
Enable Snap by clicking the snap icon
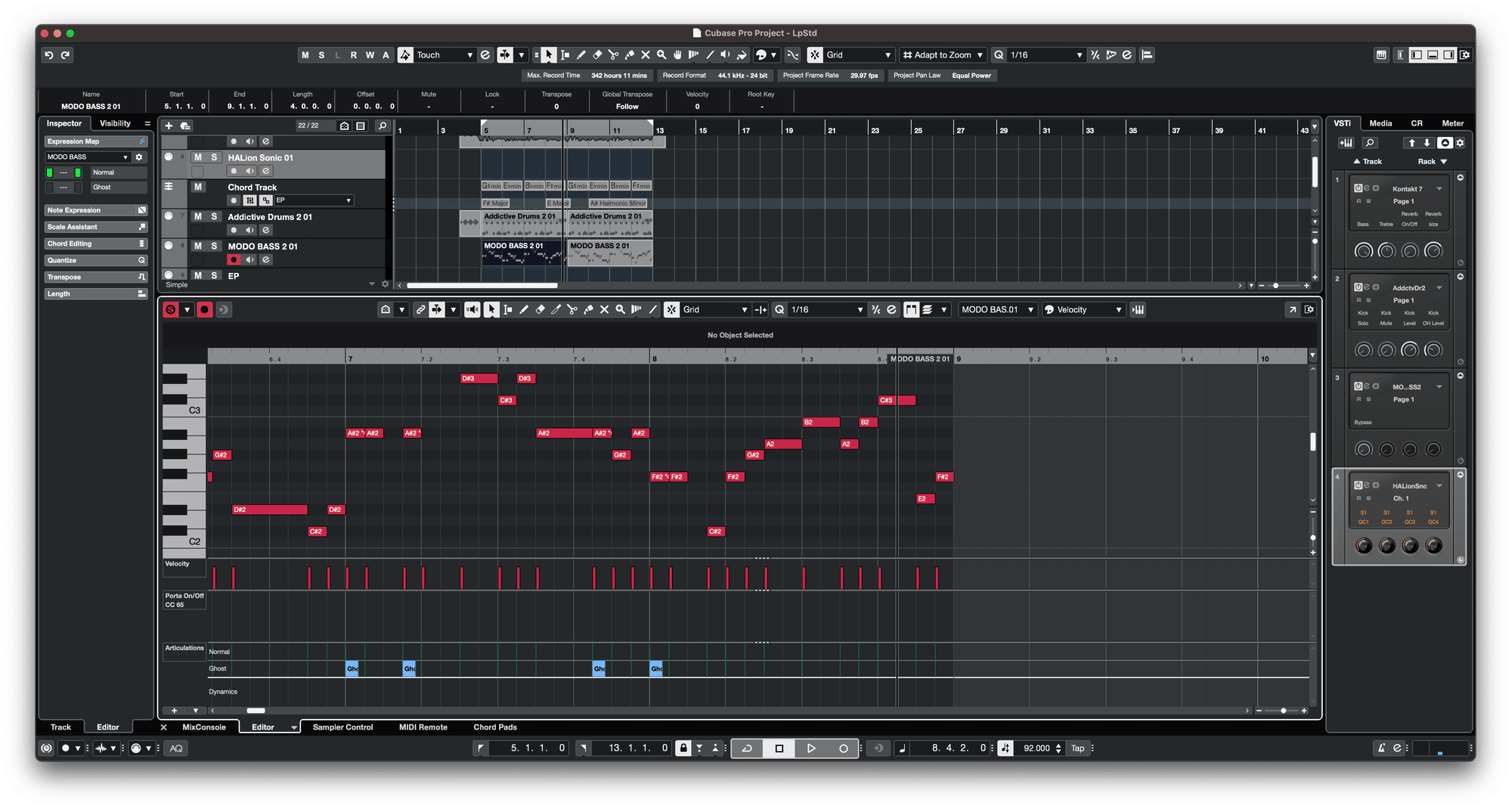coord(815,54)
